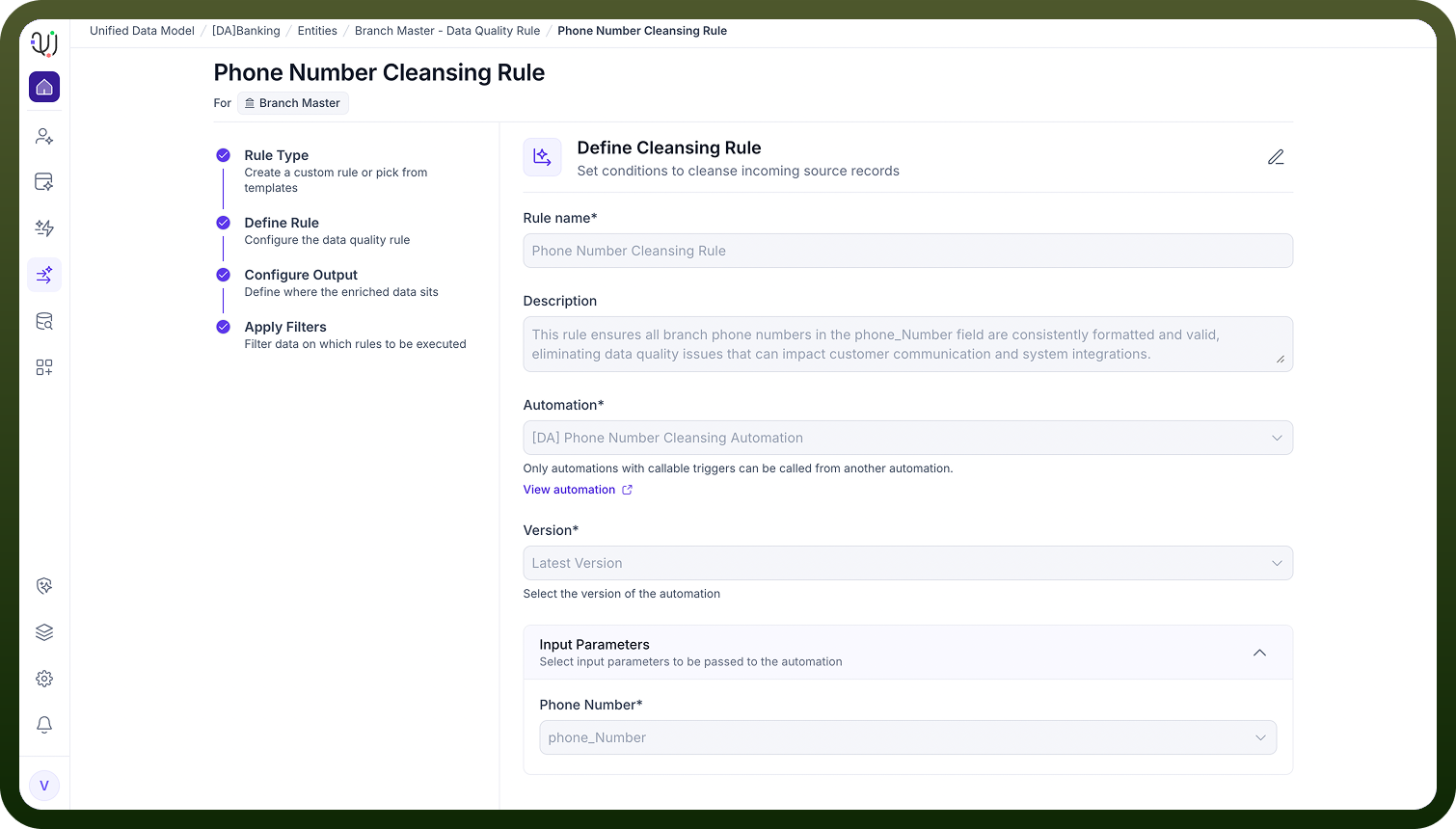Open the Phone Number parameter dropdown
1456x829 pixels.
tap(907, 737)
